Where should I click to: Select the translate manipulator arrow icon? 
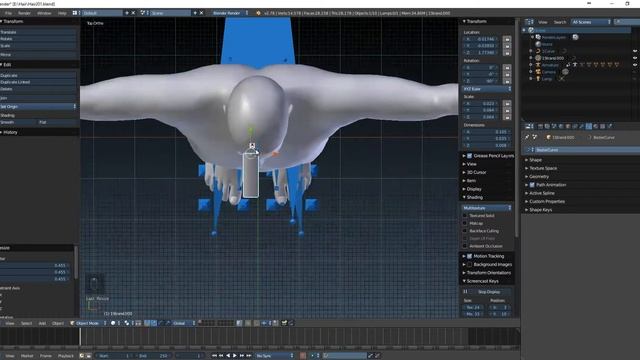click(154, 323)
